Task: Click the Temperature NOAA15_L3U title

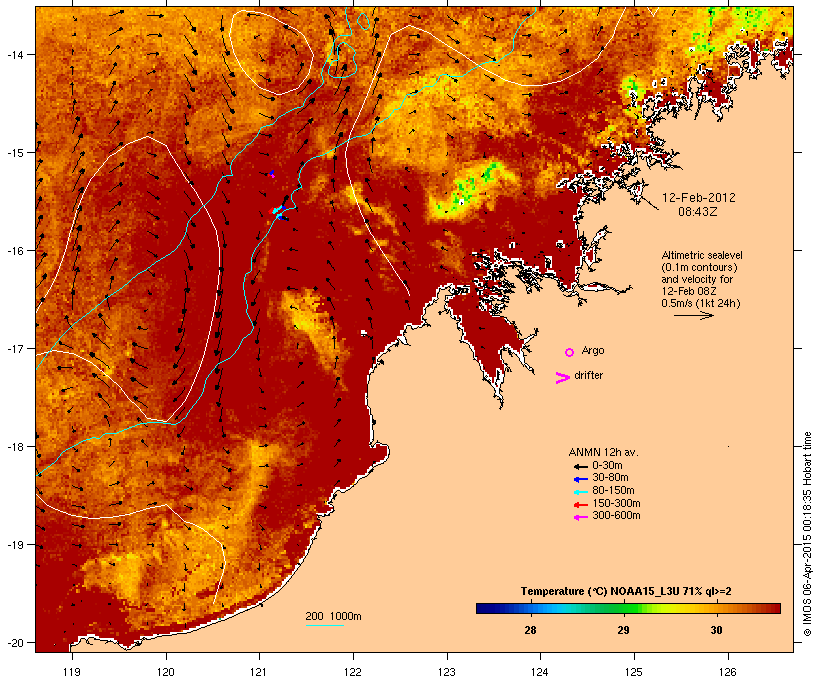Action: (626, 592)
